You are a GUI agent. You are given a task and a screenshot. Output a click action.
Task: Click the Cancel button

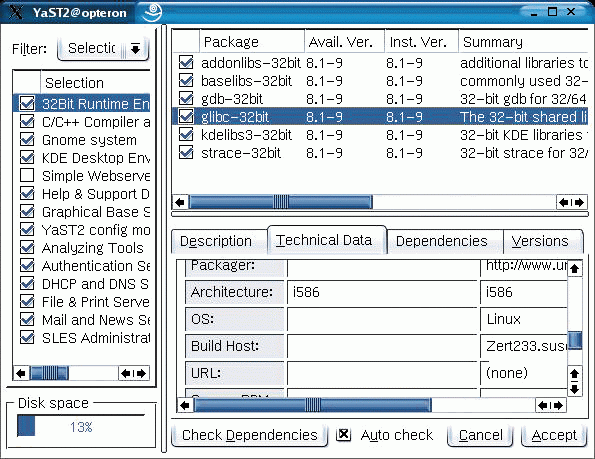point(480,435)
